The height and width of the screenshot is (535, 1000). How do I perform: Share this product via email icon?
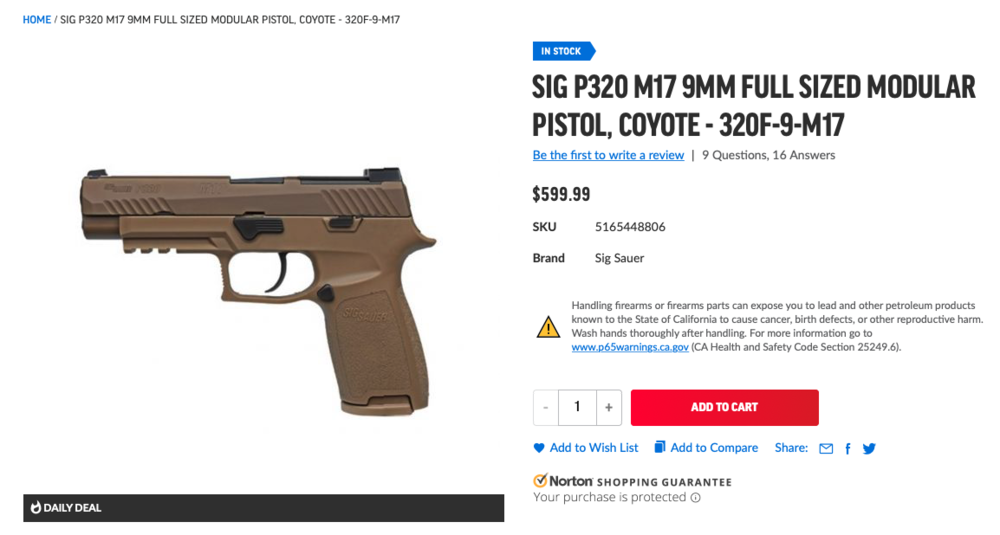pos(826,449)
